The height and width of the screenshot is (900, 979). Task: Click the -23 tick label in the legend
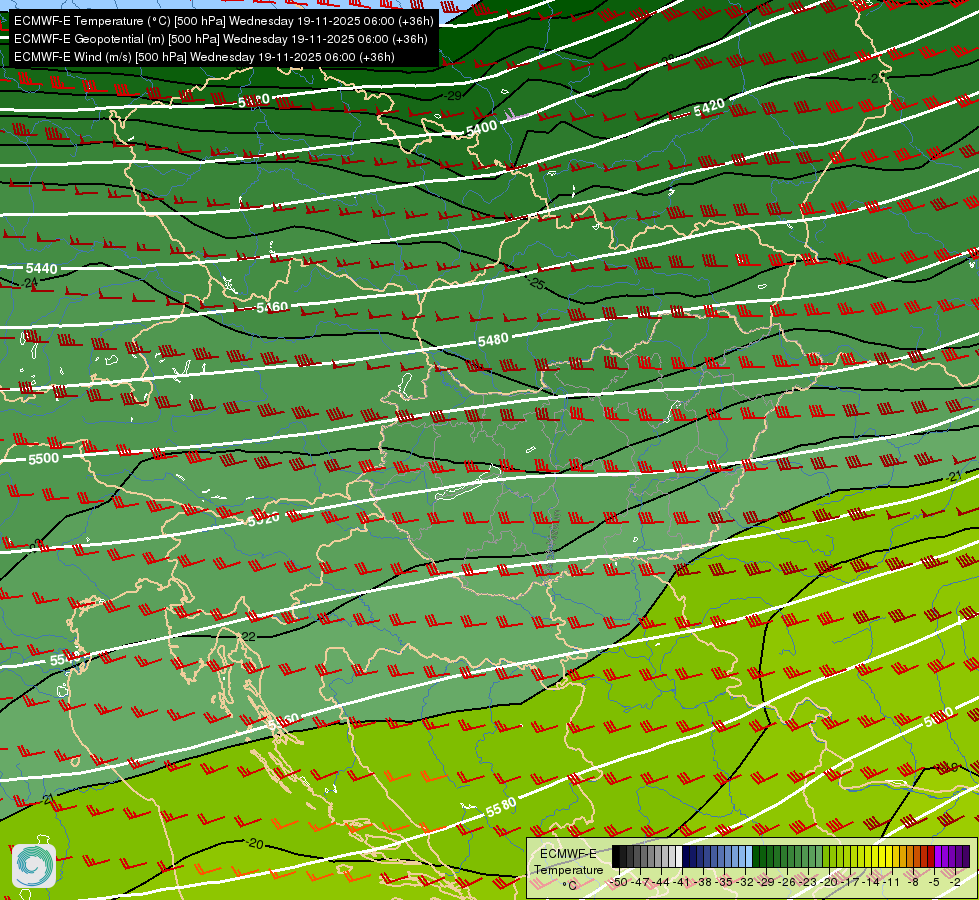pyautogui.click(x=809, y=883)
